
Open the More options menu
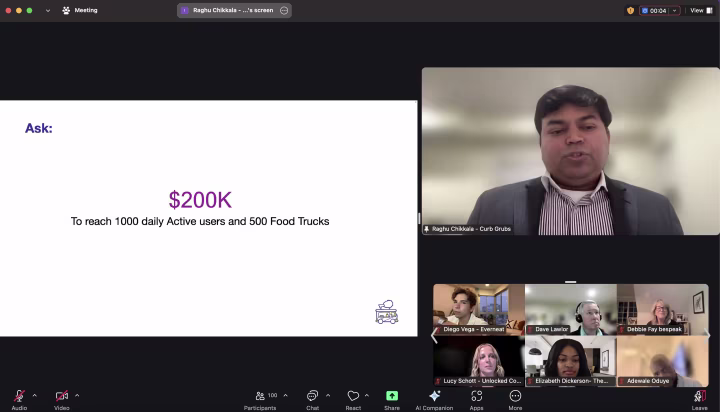point(515,399)
